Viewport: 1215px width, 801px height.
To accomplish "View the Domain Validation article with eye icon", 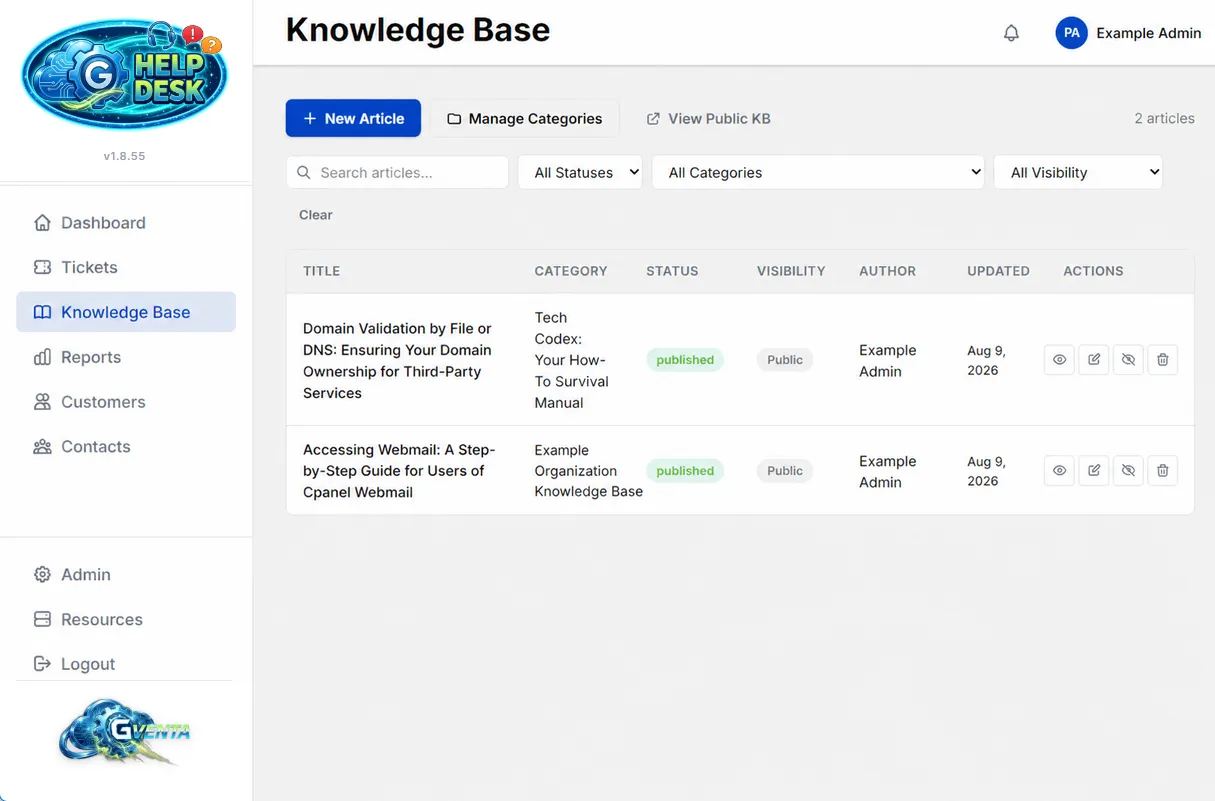I will (1059, 360).
